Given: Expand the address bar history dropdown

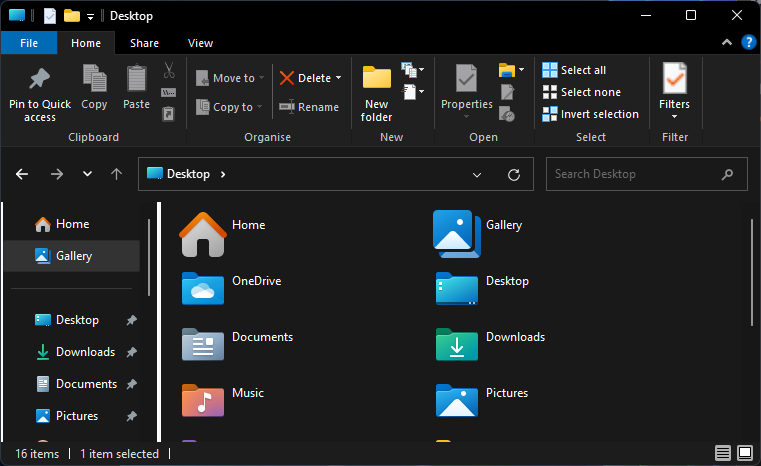Looking at the screenshot, I should 477,174.
